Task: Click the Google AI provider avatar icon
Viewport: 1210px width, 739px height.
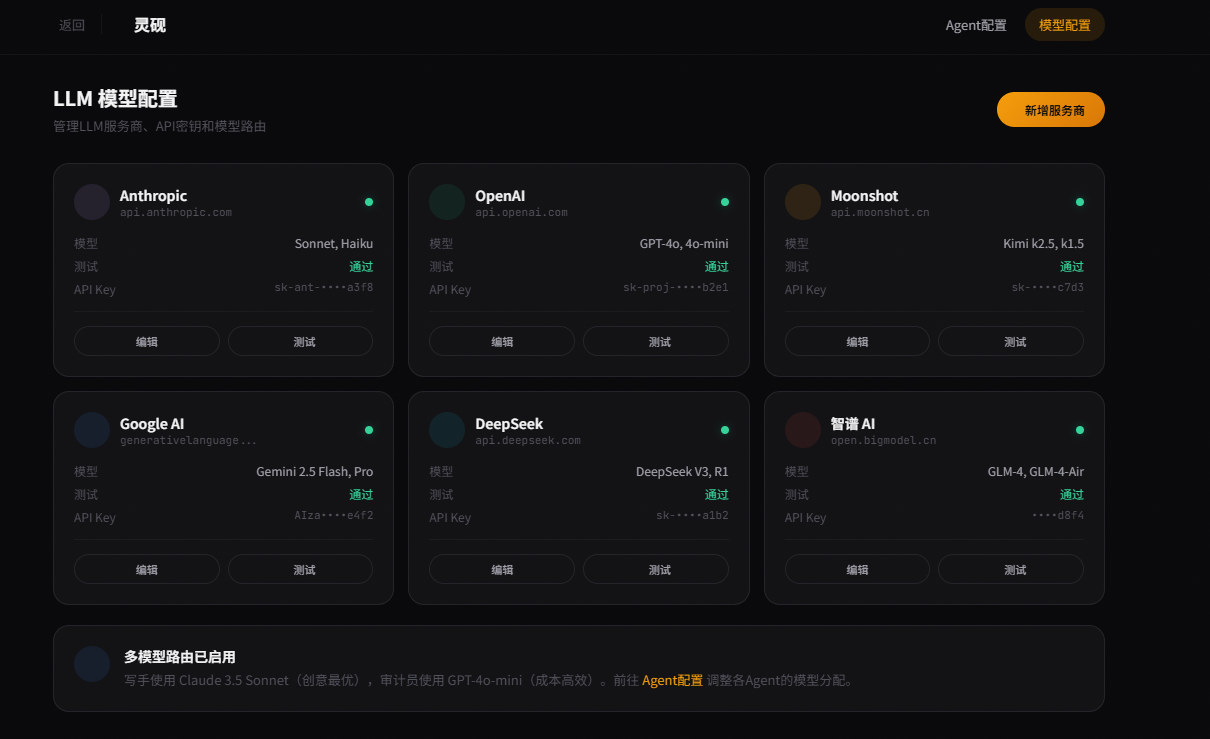Action: click(x=92, y=430)
